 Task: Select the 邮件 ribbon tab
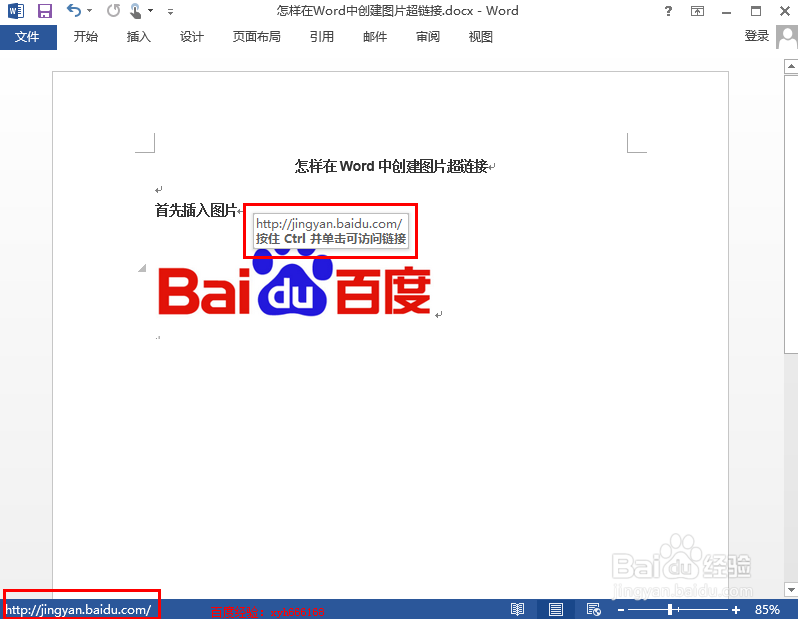click(x=375, y=37)
